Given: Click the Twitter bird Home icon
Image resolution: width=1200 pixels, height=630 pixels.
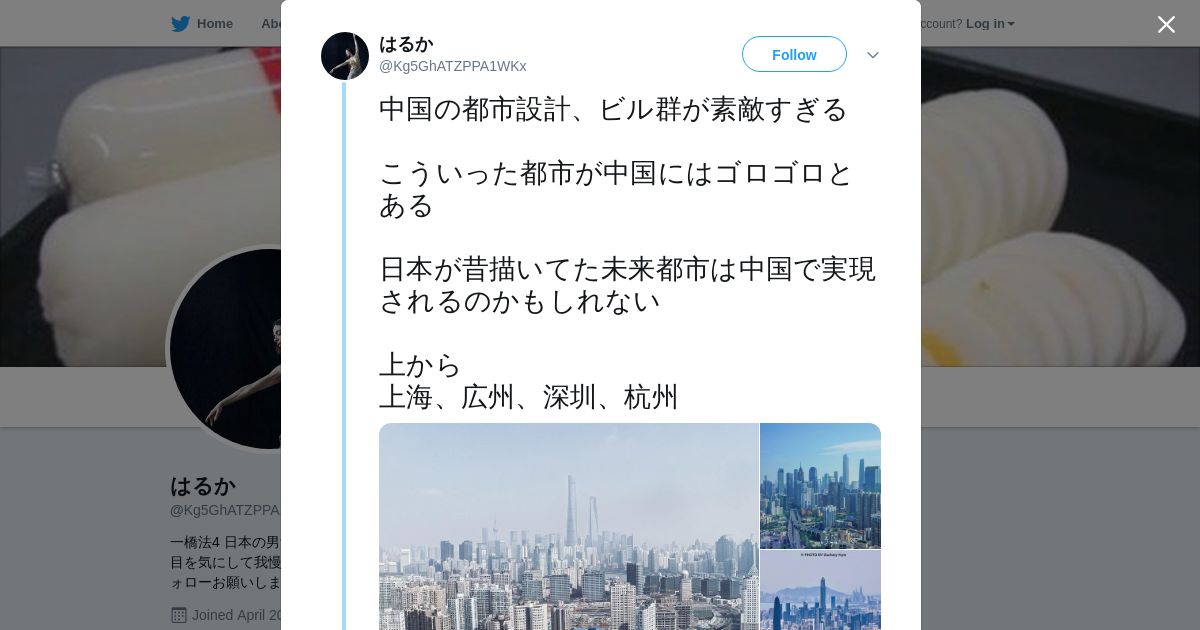Looking at the screenshot, I should pos(180,24).
